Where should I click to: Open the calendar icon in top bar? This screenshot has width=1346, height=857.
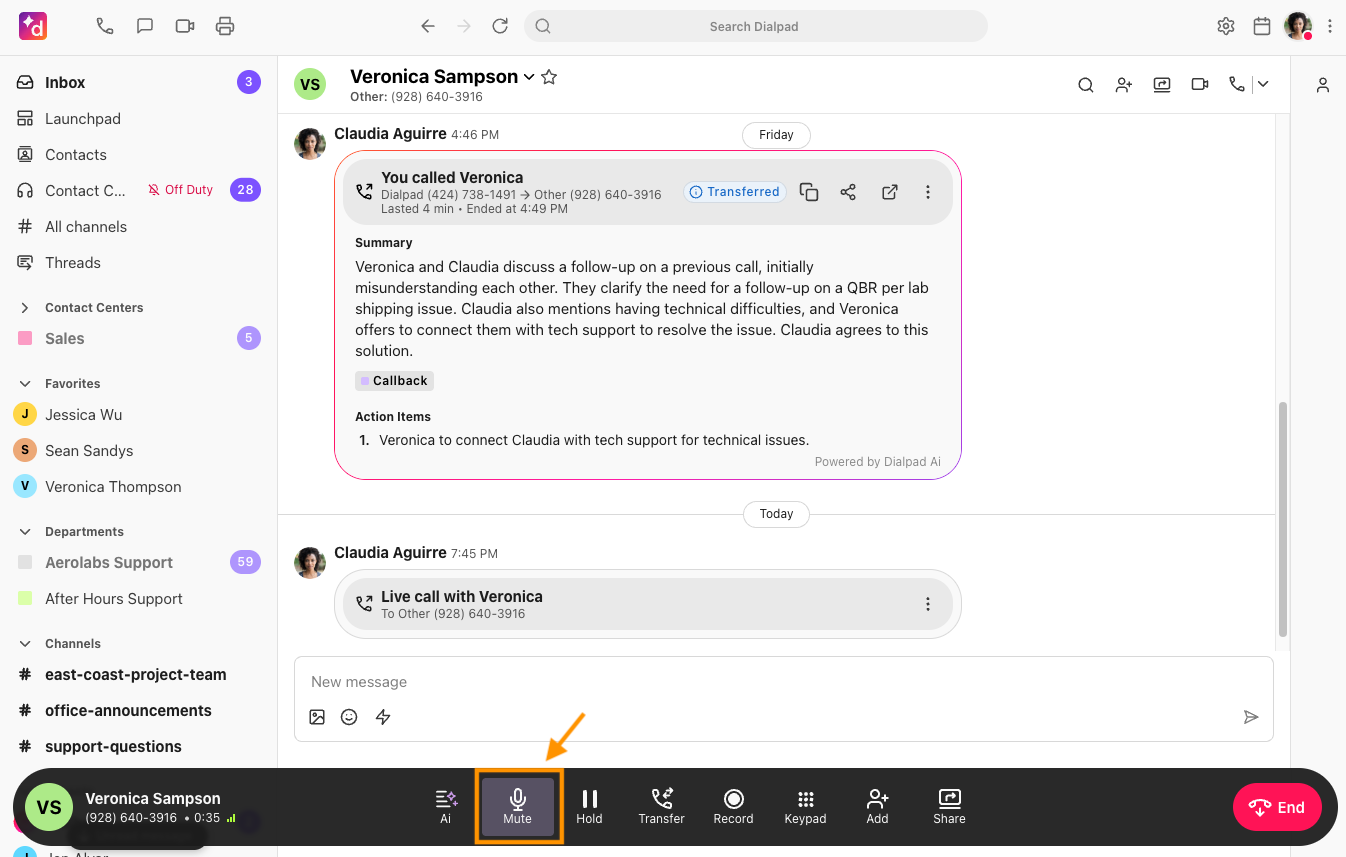point(1262,26)
